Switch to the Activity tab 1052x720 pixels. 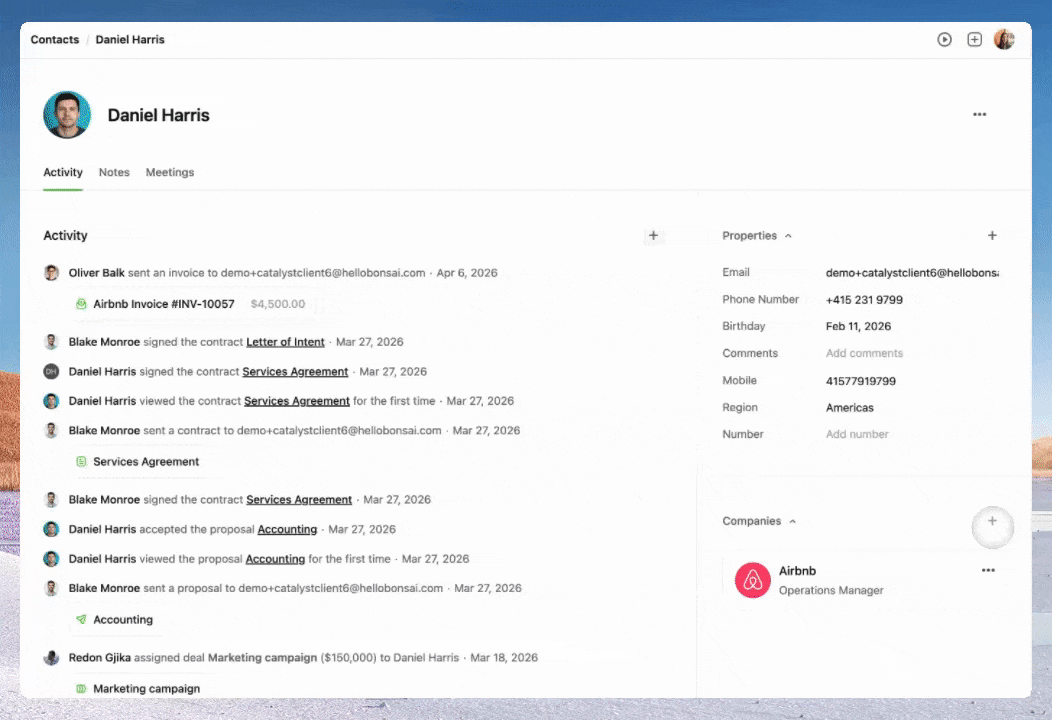63,172
